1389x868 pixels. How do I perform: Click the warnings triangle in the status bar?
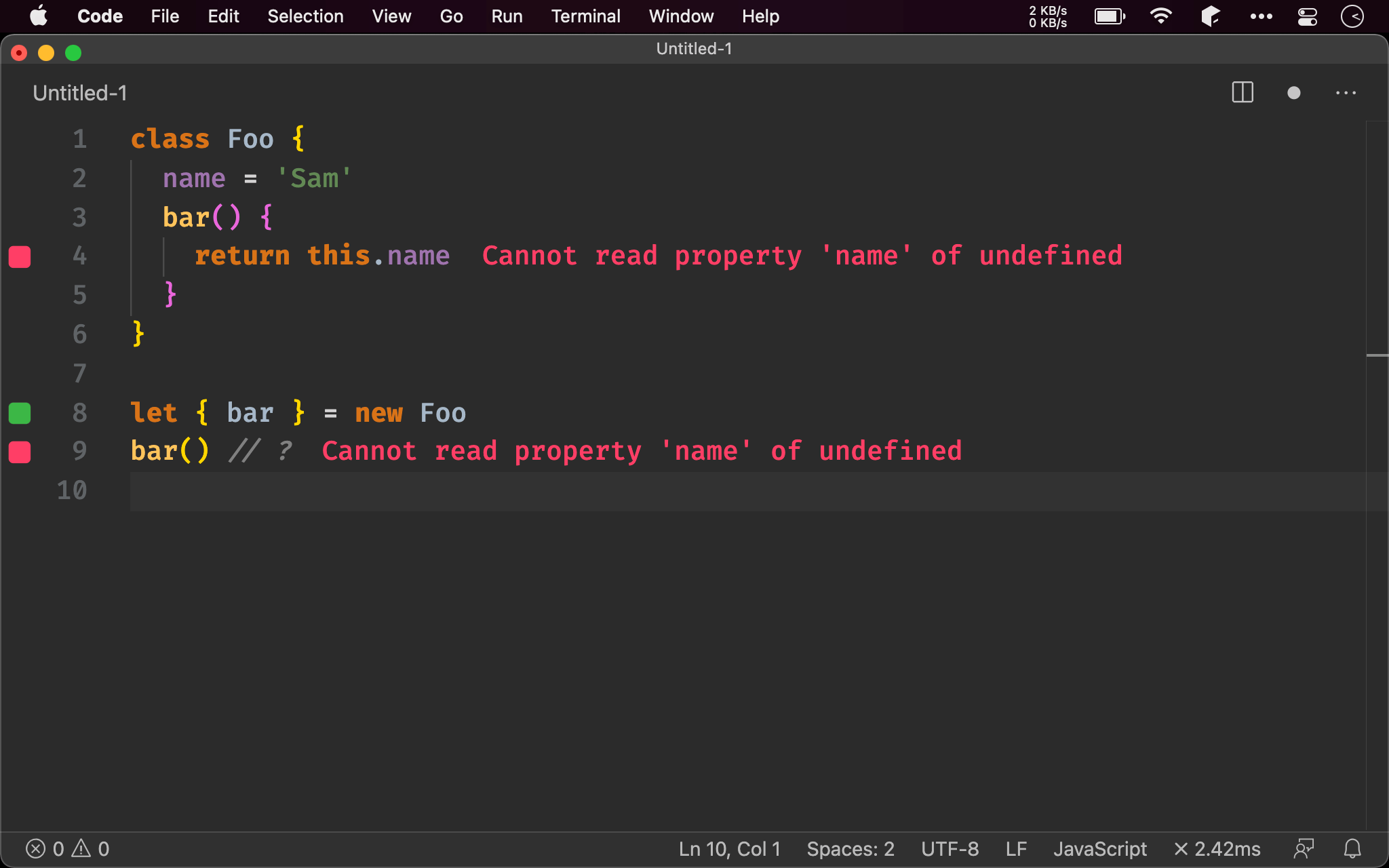[82, 848]
